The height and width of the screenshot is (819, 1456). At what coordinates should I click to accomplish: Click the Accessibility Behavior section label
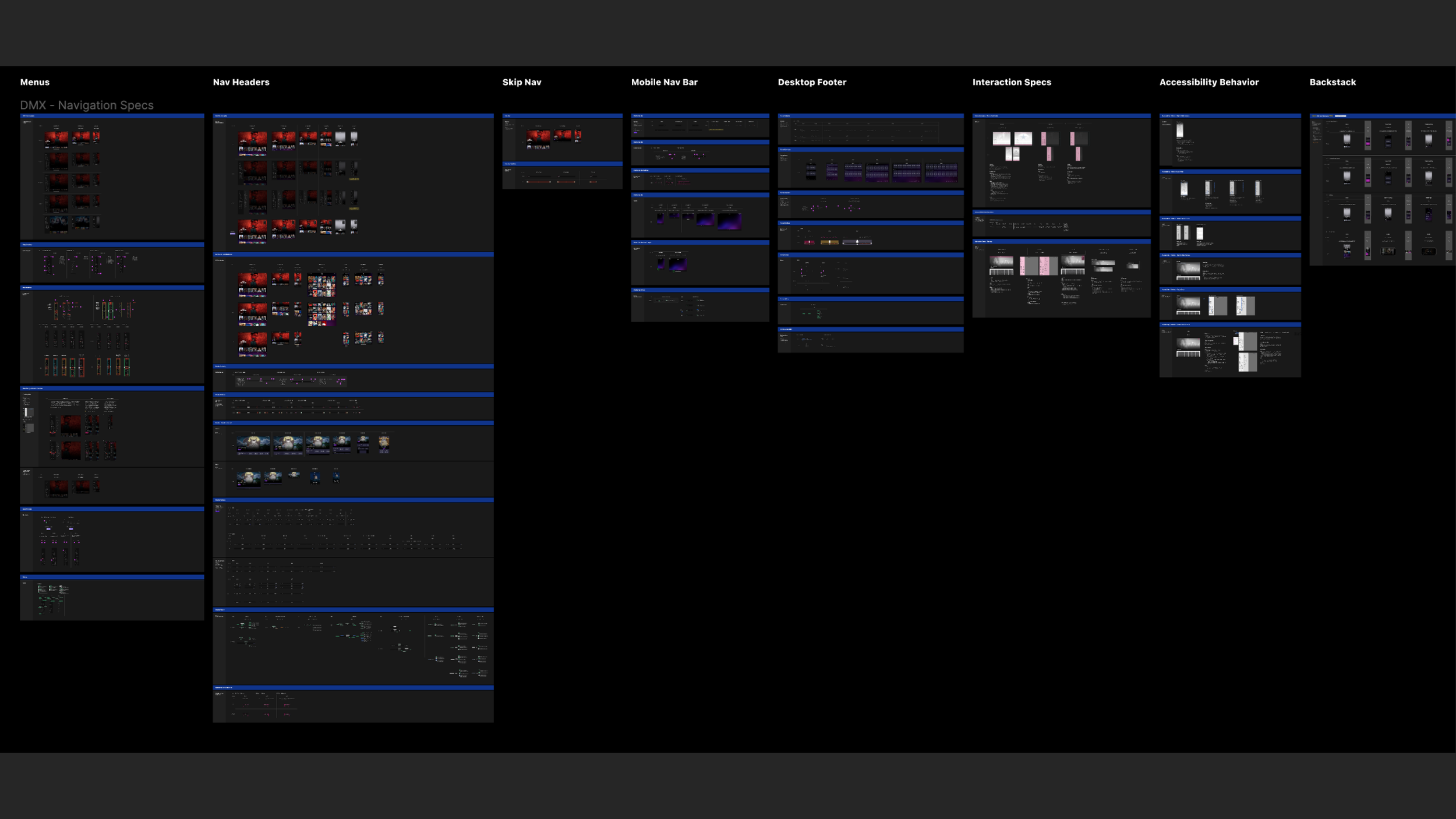1208,82
